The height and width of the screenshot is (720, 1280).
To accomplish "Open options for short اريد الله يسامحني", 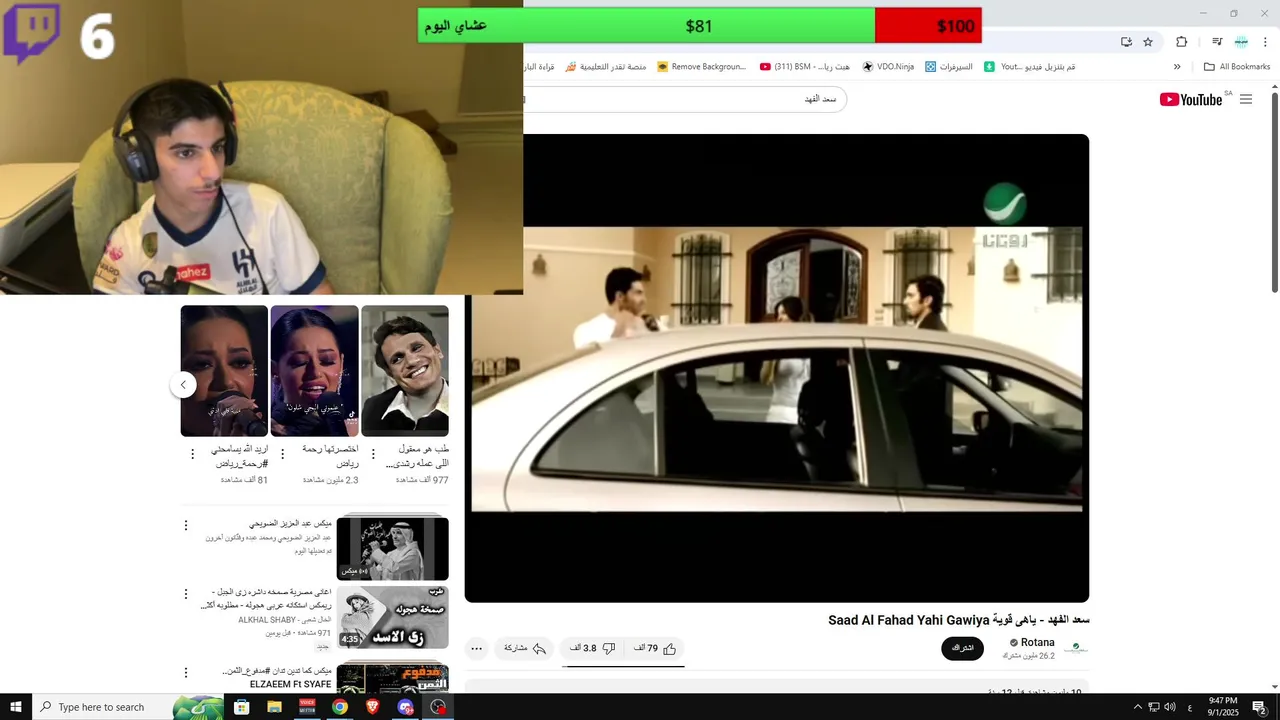I will (x=193, y=454).
